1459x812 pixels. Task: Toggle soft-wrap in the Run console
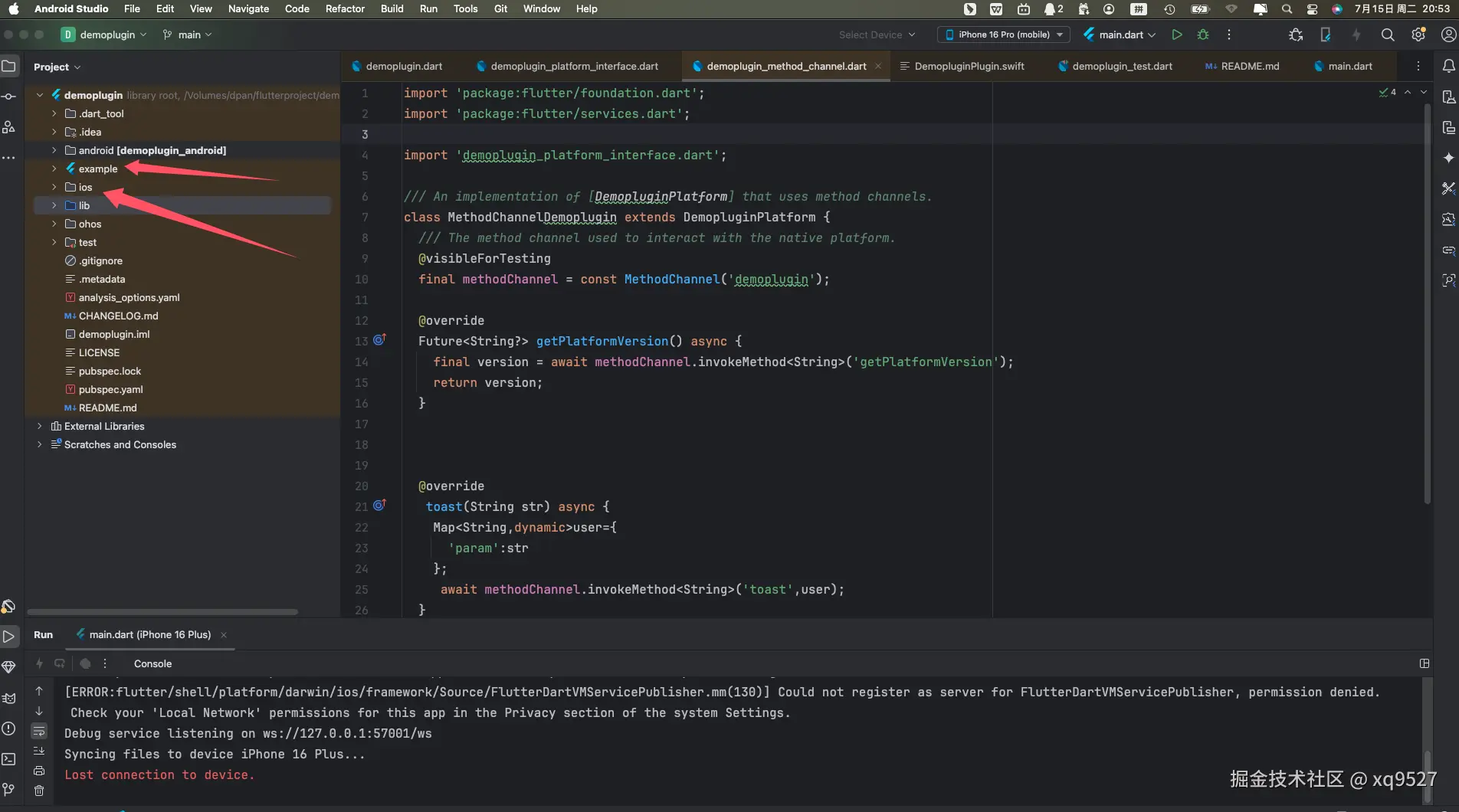click(x=39, y=731)
